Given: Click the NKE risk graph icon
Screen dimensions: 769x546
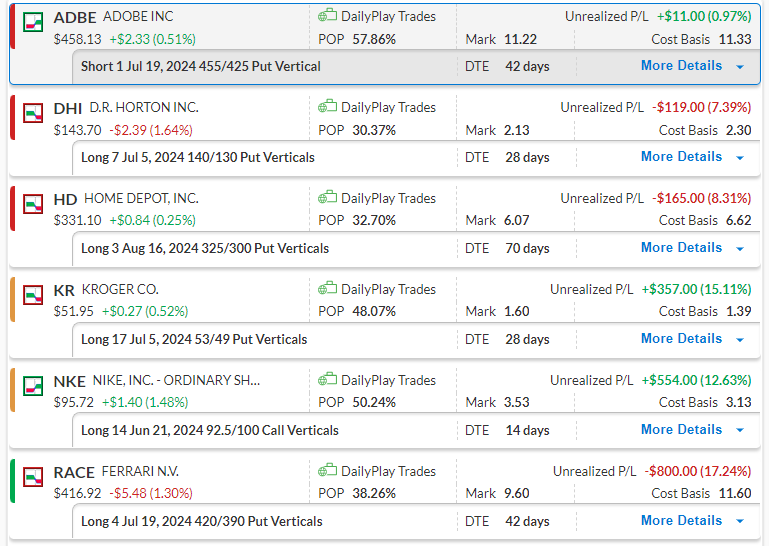Looking at the screenshot, I should tap(33, 386).
